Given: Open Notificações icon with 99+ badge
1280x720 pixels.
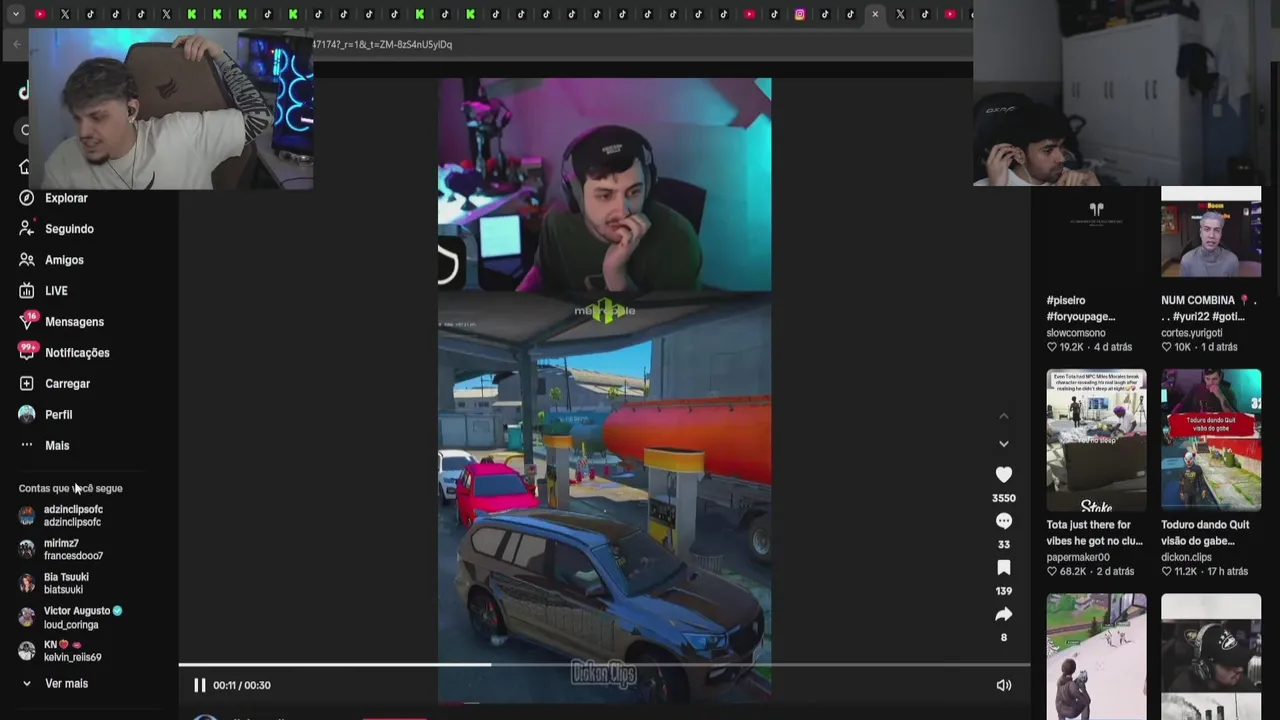Looking at the screenshot, I should 26,352.
